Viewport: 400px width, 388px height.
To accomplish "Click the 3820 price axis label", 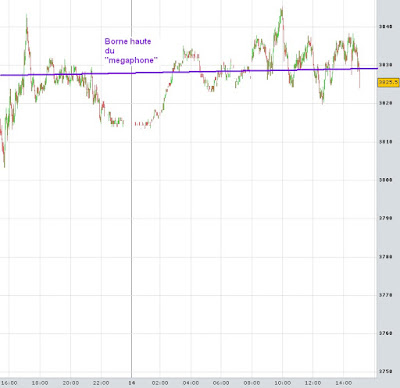I will tap(386, 103).
